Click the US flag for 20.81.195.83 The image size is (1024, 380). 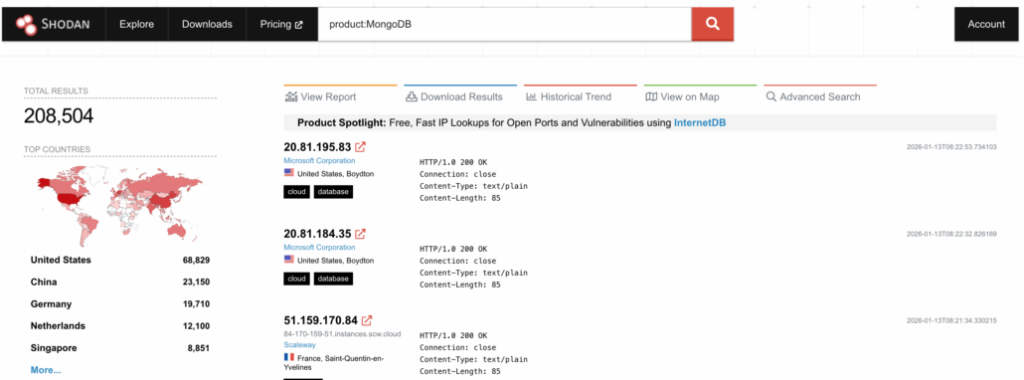[289, 173]
